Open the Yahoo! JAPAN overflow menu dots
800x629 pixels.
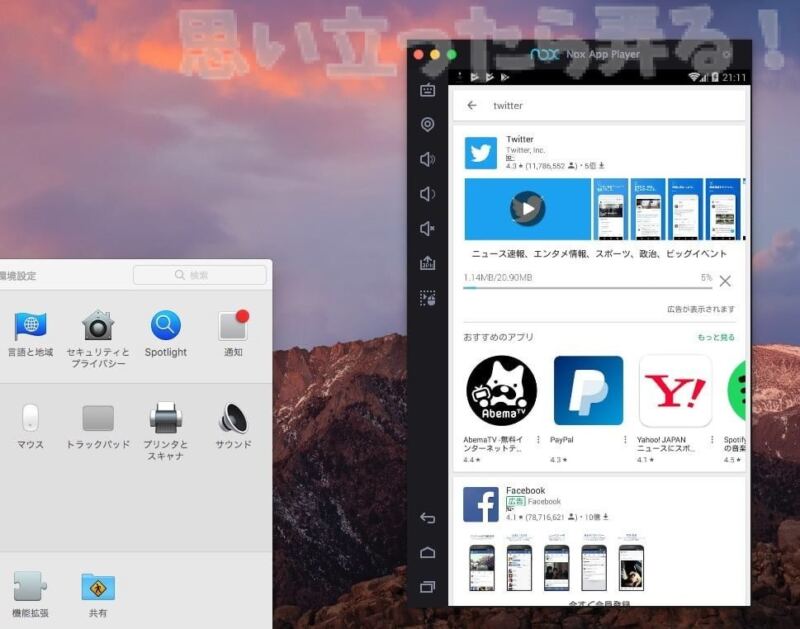[712, 440]
